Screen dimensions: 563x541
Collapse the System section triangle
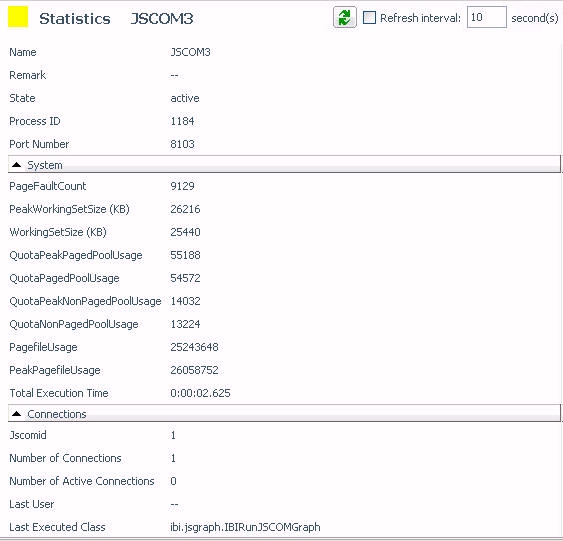pyautogui.click(x=17, y=165)
